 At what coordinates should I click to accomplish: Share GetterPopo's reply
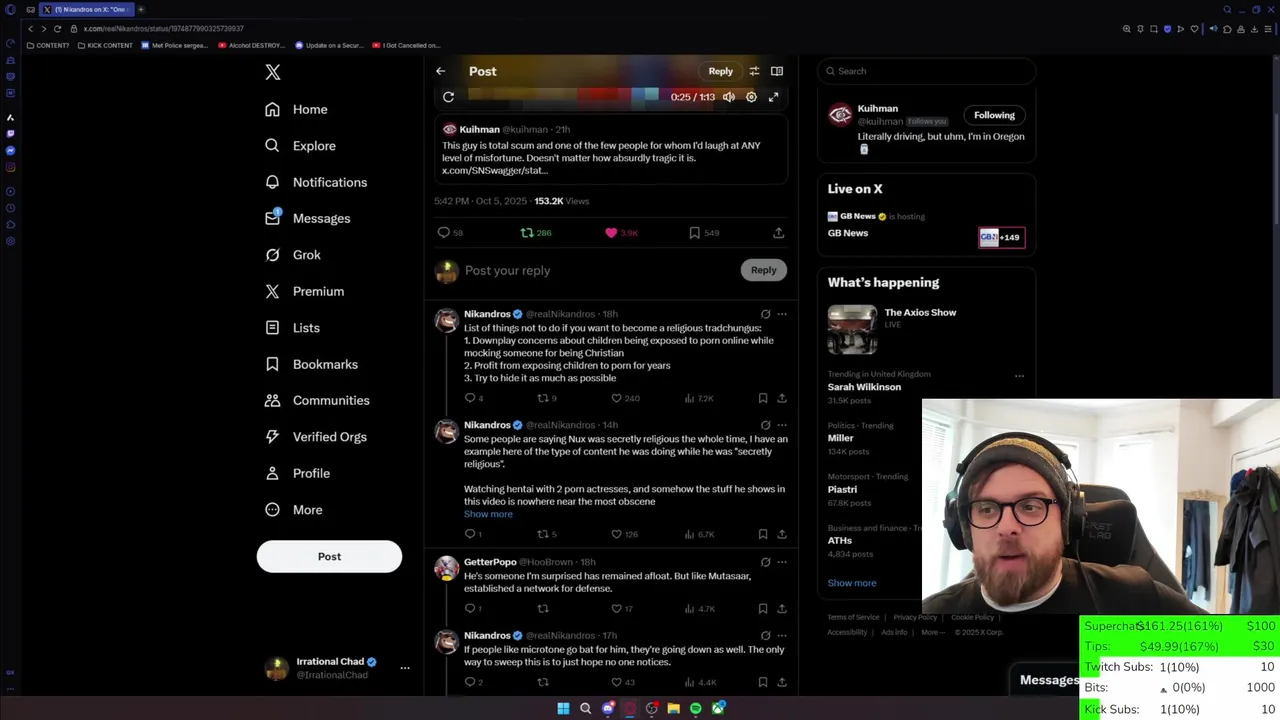[782, 608]
